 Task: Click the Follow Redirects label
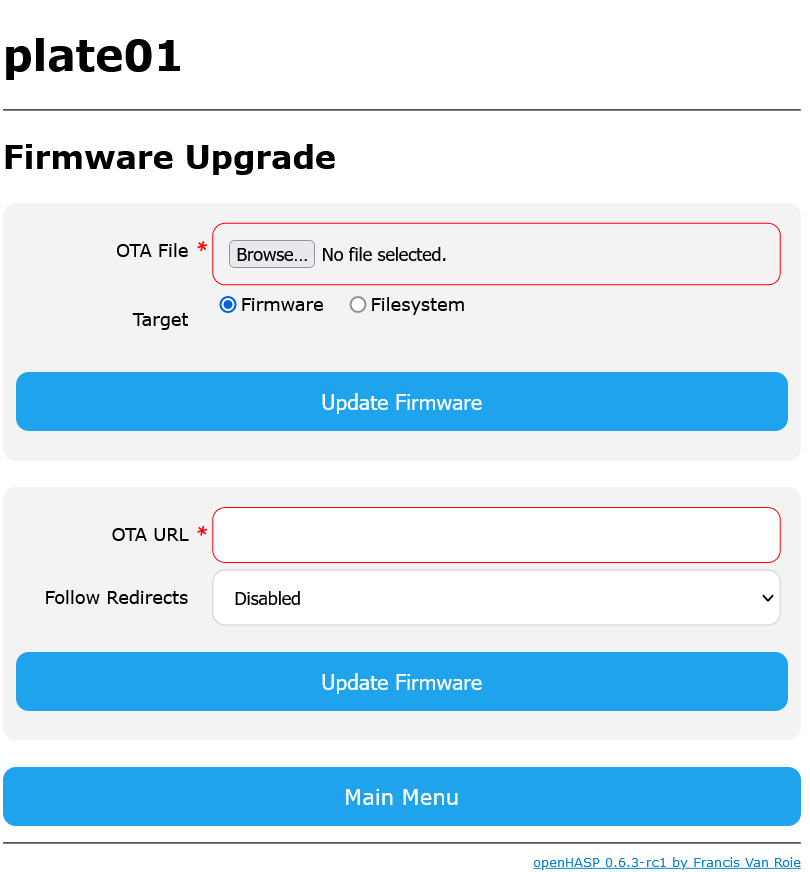click(x=116, y=598)
